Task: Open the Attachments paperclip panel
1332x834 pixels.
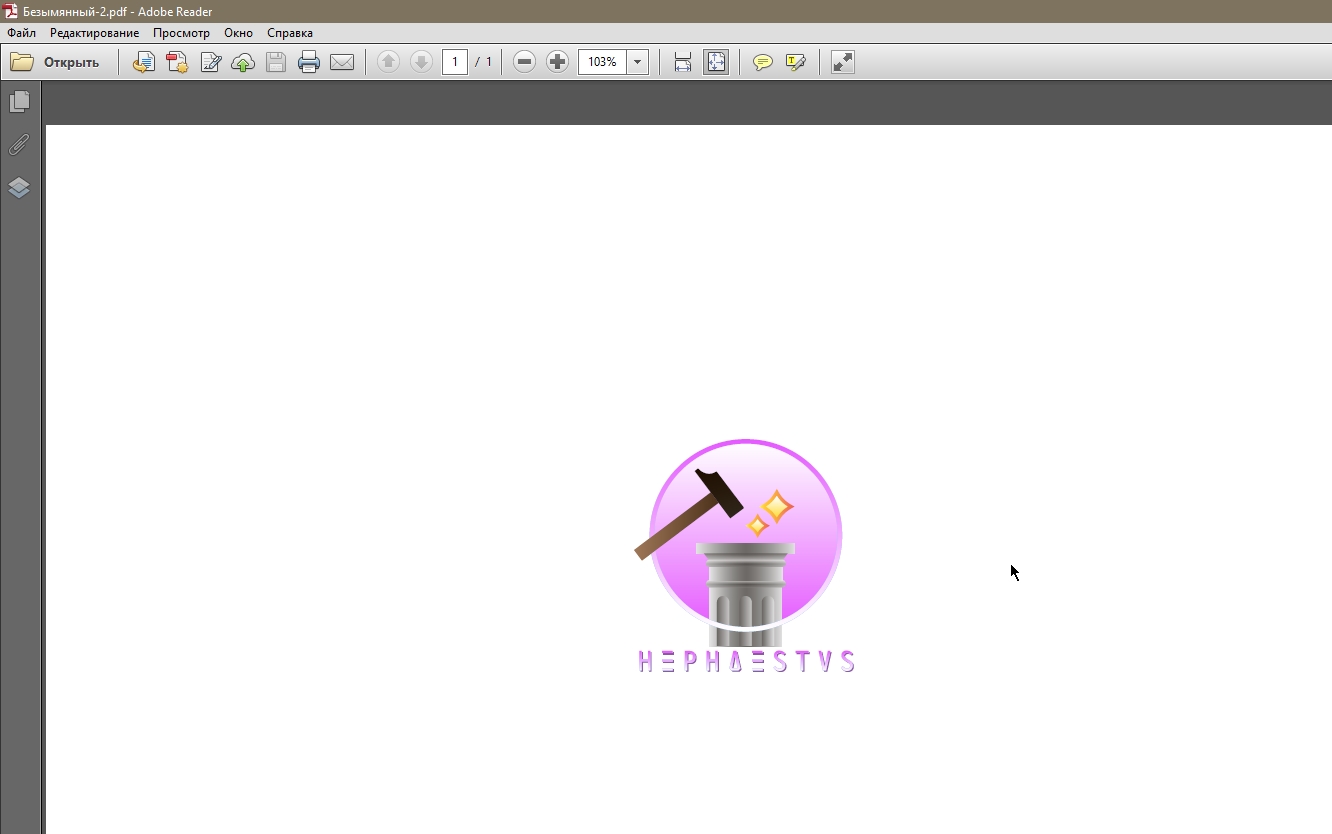Action: coord(19,145)
